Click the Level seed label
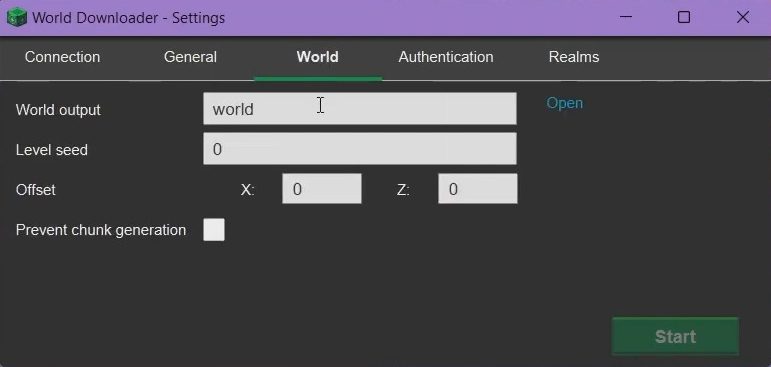The image size is (771, 367). [x=52, y=150]
